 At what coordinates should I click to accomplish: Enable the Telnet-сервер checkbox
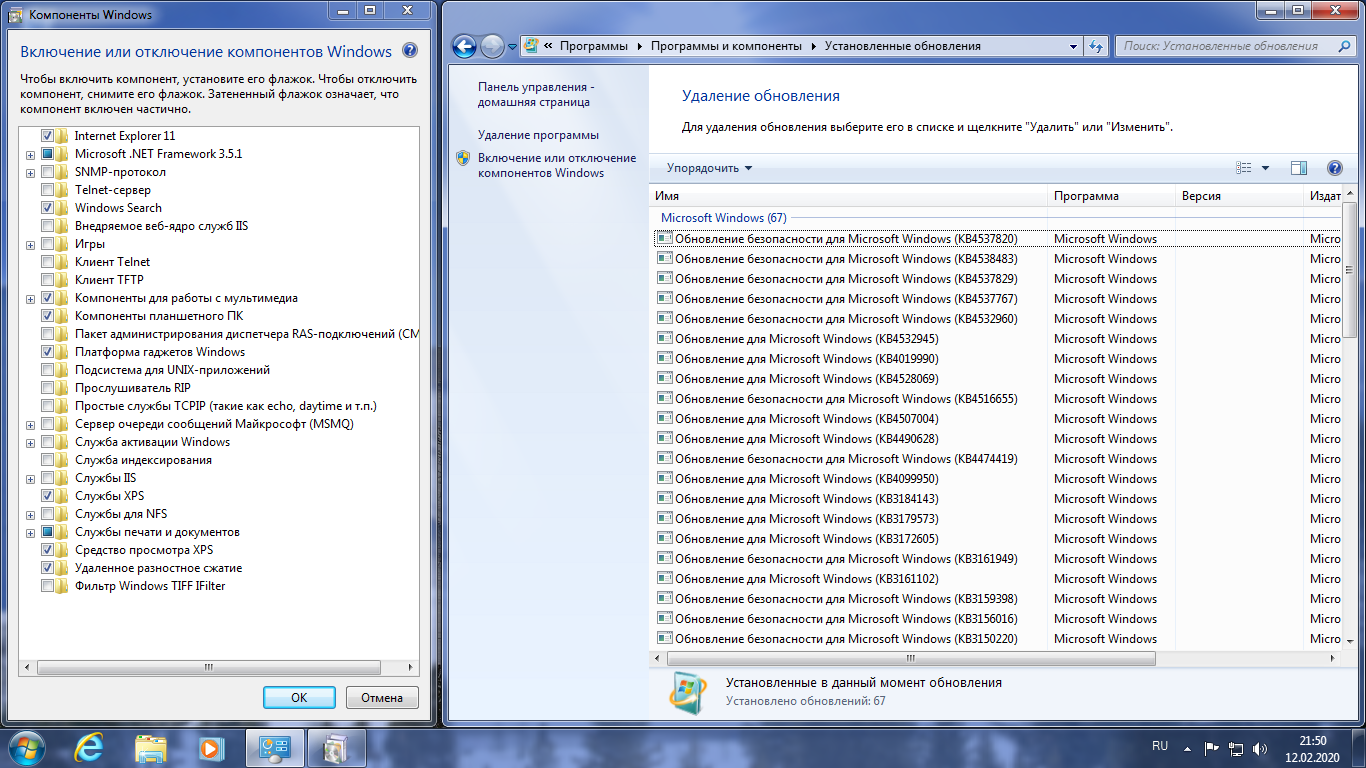[47, 190]
